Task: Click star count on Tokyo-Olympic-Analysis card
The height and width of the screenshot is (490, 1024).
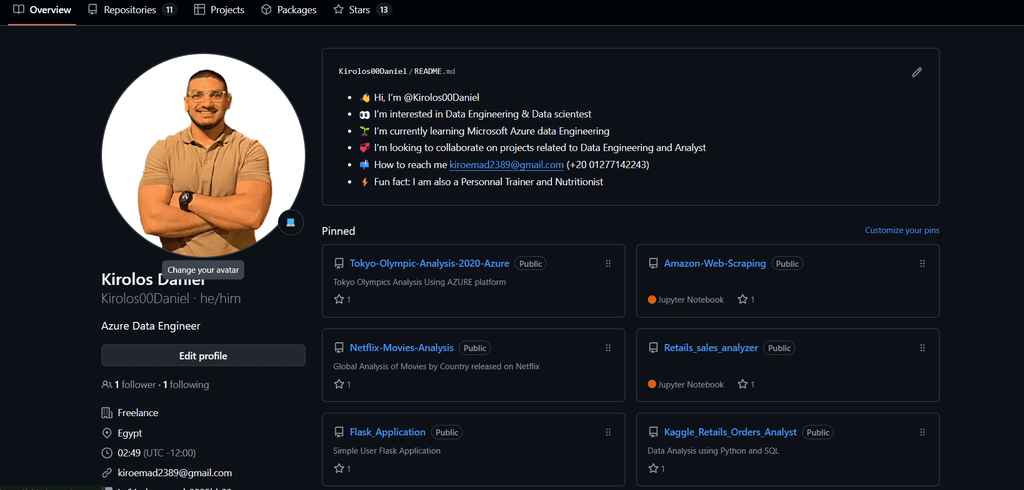Action: click(x=342, y=299)
